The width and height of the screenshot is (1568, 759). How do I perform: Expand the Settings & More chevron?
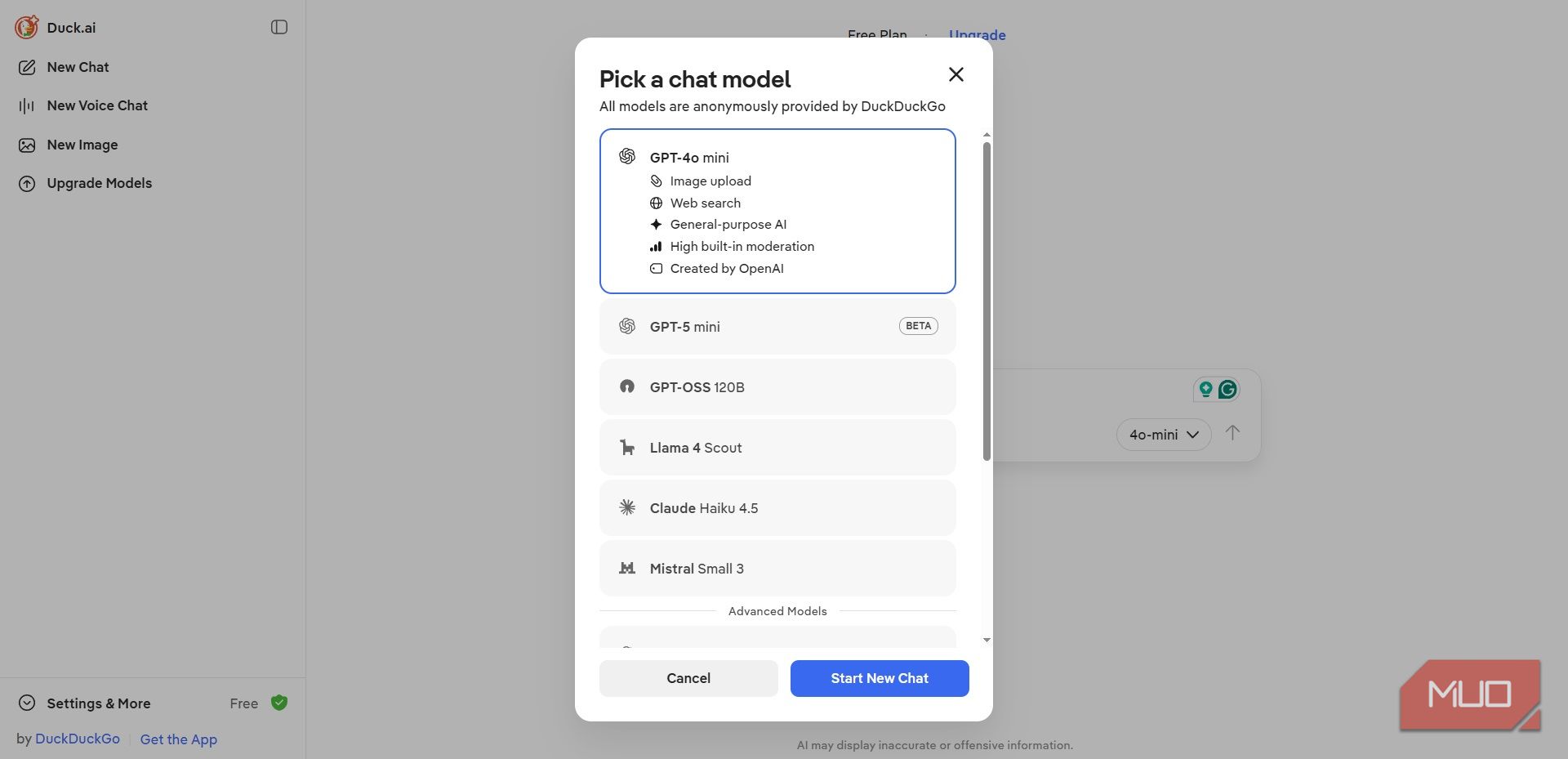click(27, 703)
